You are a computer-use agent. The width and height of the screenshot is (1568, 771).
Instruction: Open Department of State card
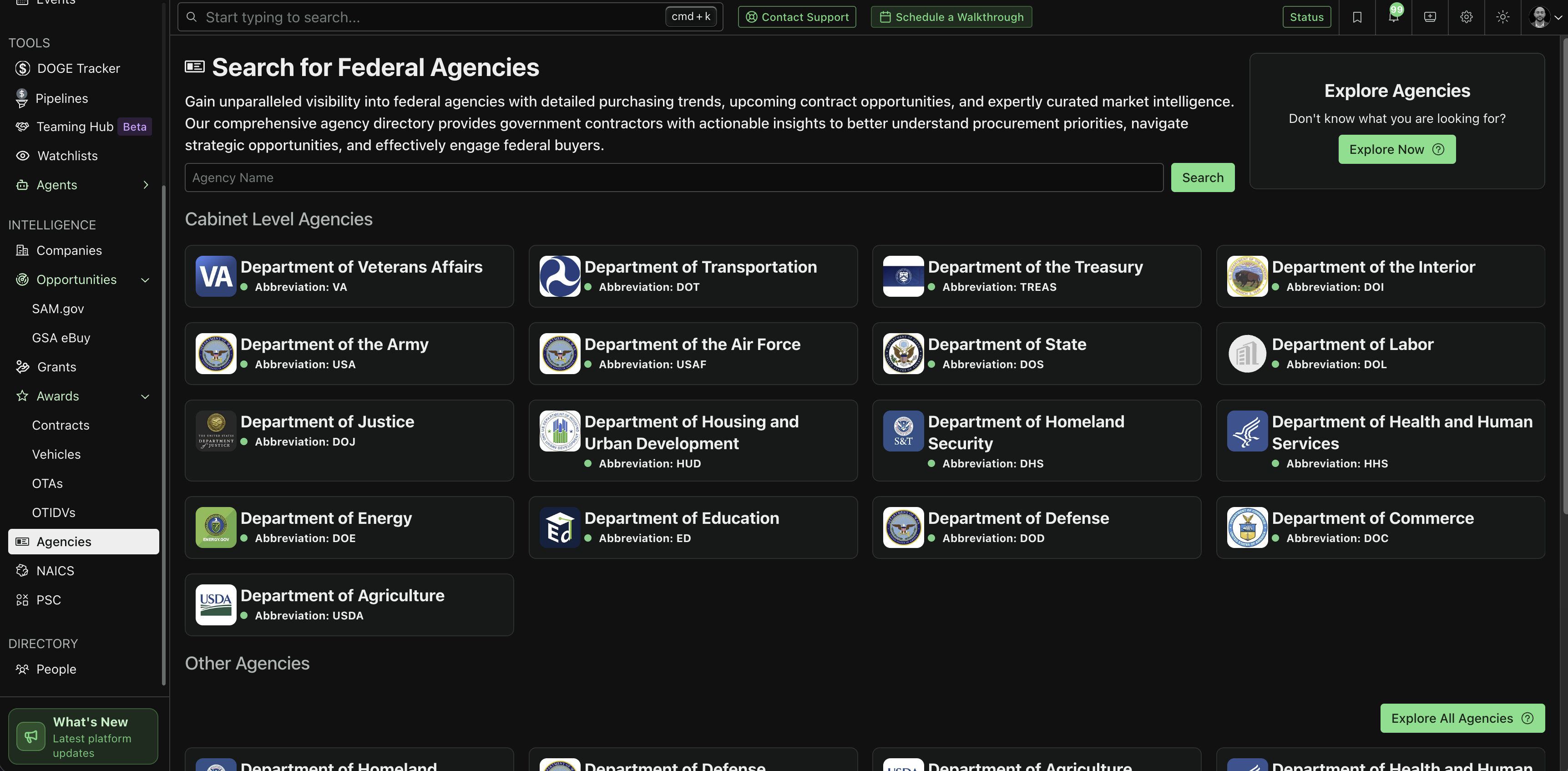[1037, 354]
